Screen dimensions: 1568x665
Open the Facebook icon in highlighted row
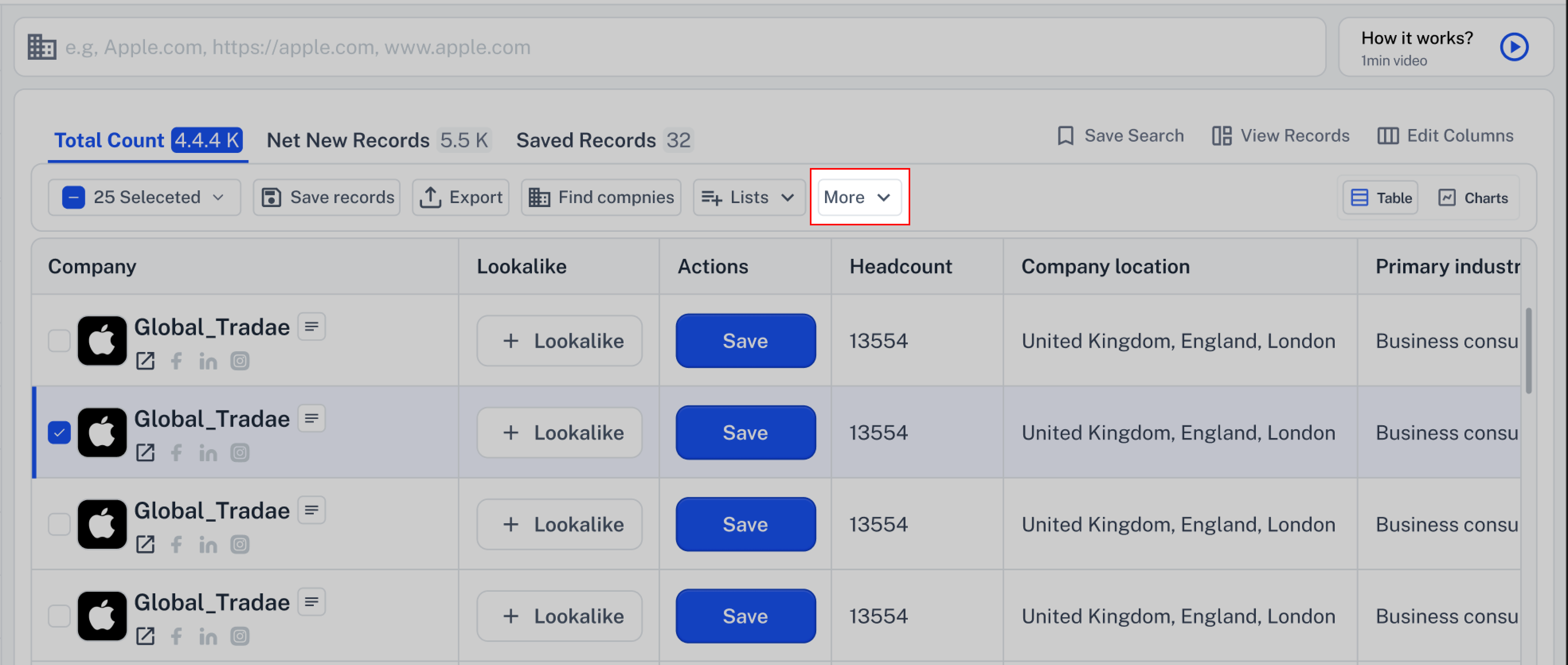click(x=176, y=452)
